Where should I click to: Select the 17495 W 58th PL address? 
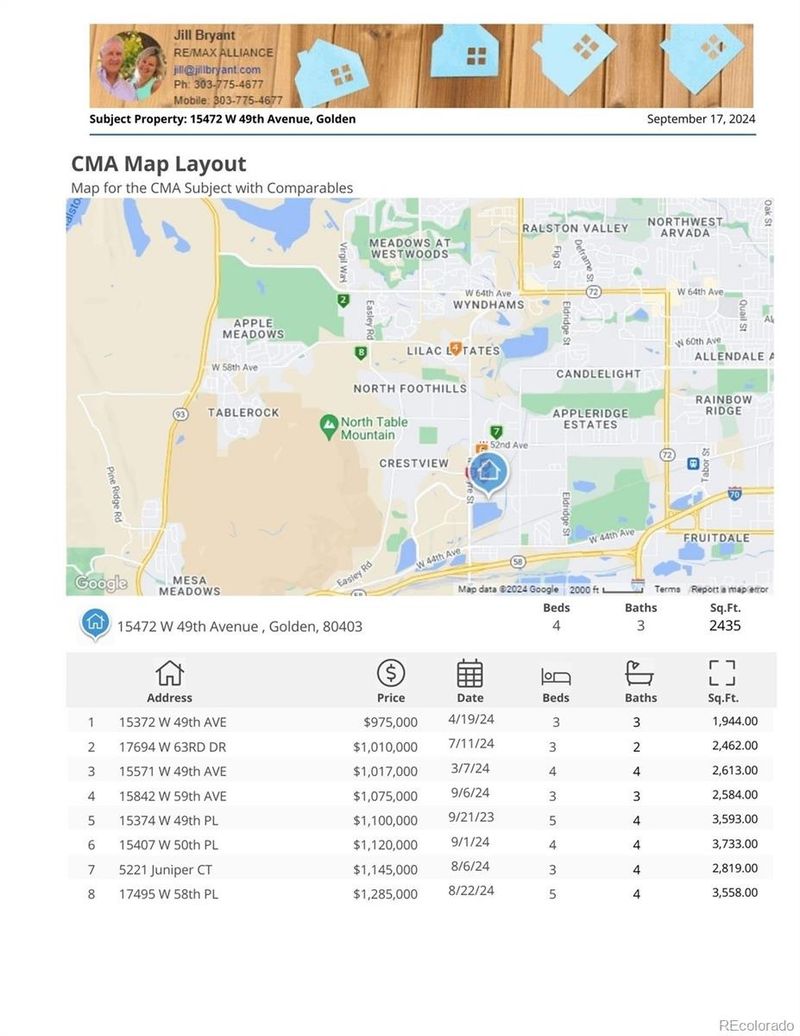168,894
